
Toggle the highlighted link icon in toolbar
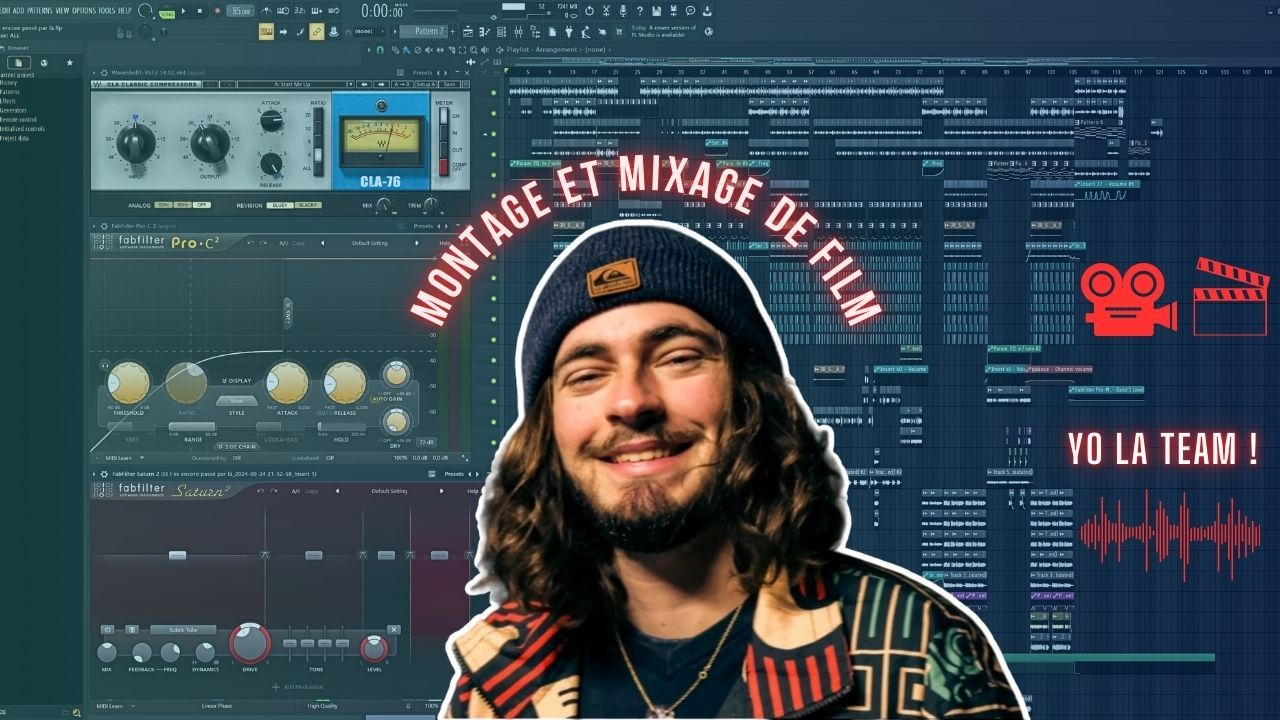[317, 32]
